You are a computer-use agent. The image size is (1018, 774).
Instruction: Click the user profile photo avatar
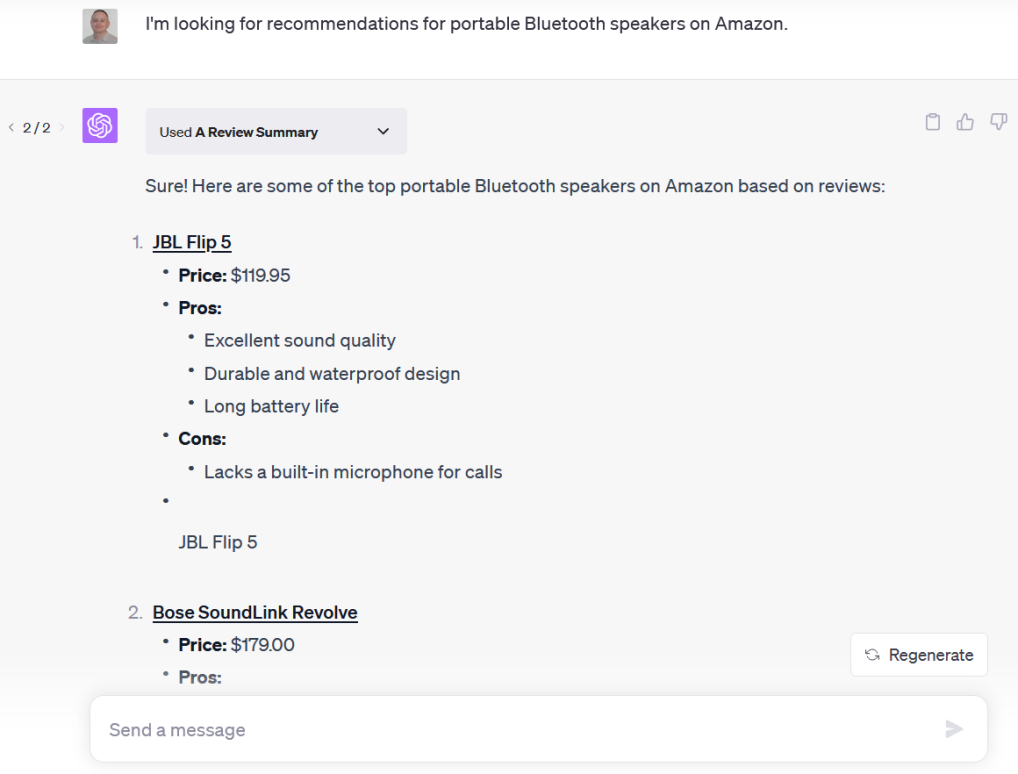pos(100,26)
